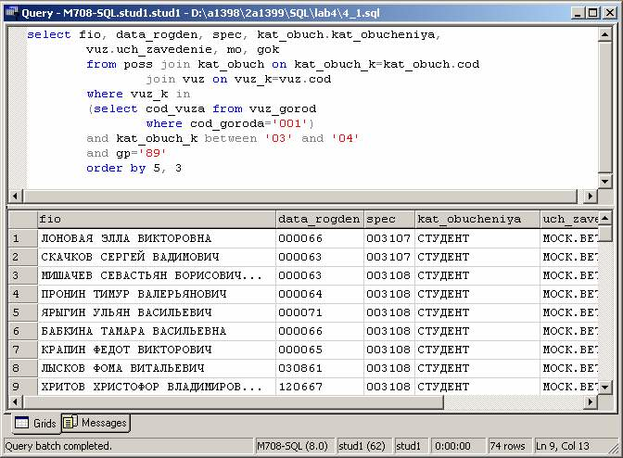Open the Grids results tab
The height and width of the screenshot is (458, 623).
click(35, 423)
